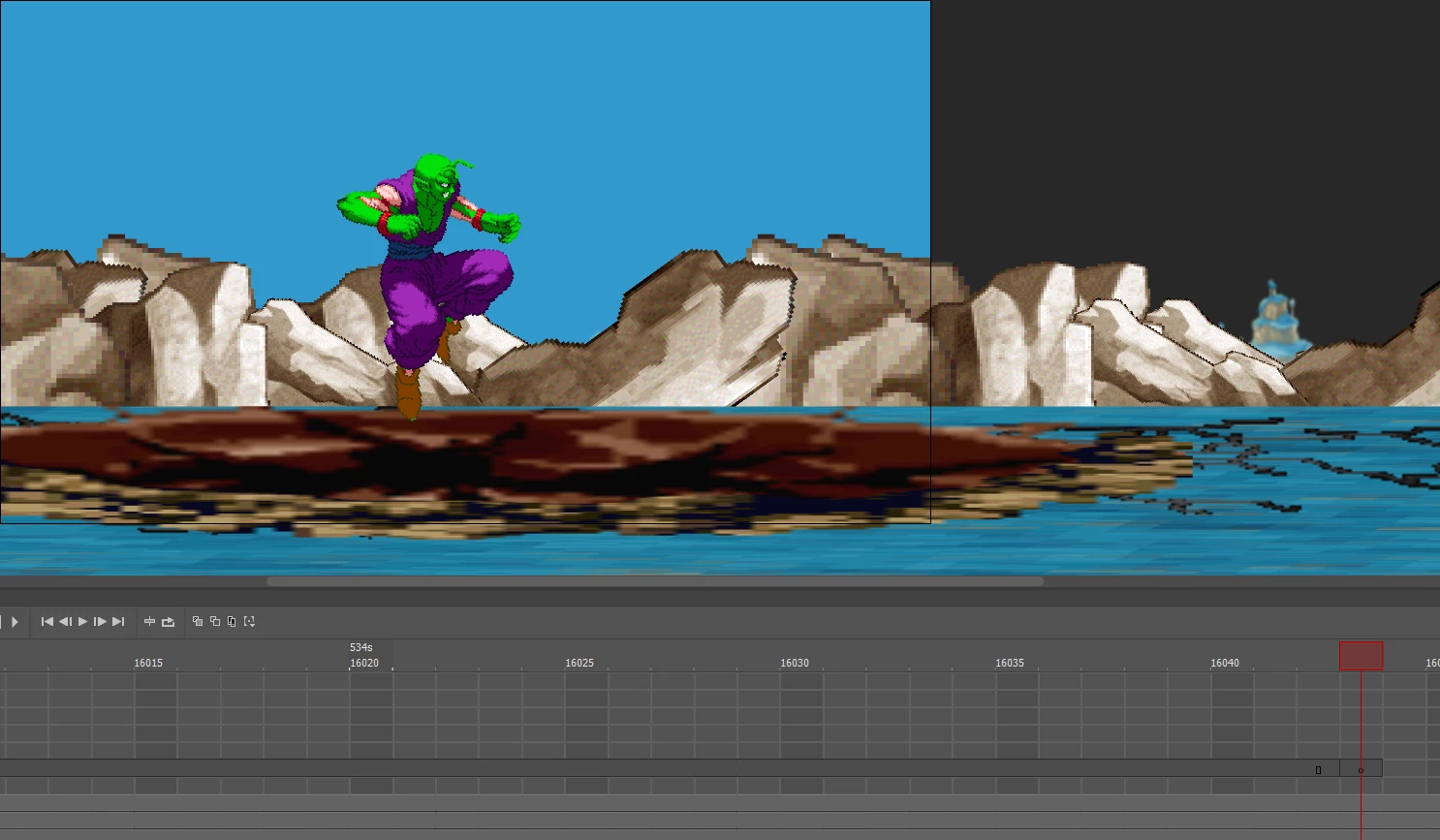Click the red playhead marker
The height and width of the screenshot is (840, 1440).
tap(1361, 656)
